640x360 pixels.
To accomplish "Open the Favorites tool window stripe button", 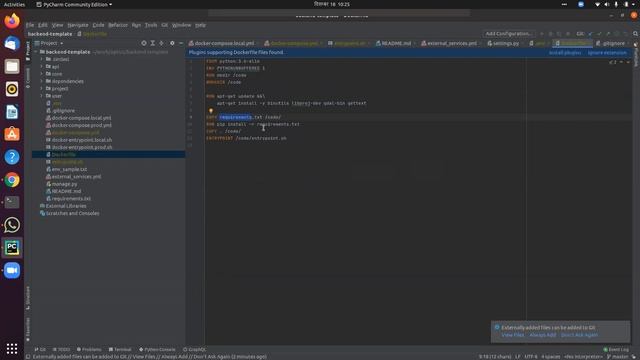I will (x=28, y=329).
